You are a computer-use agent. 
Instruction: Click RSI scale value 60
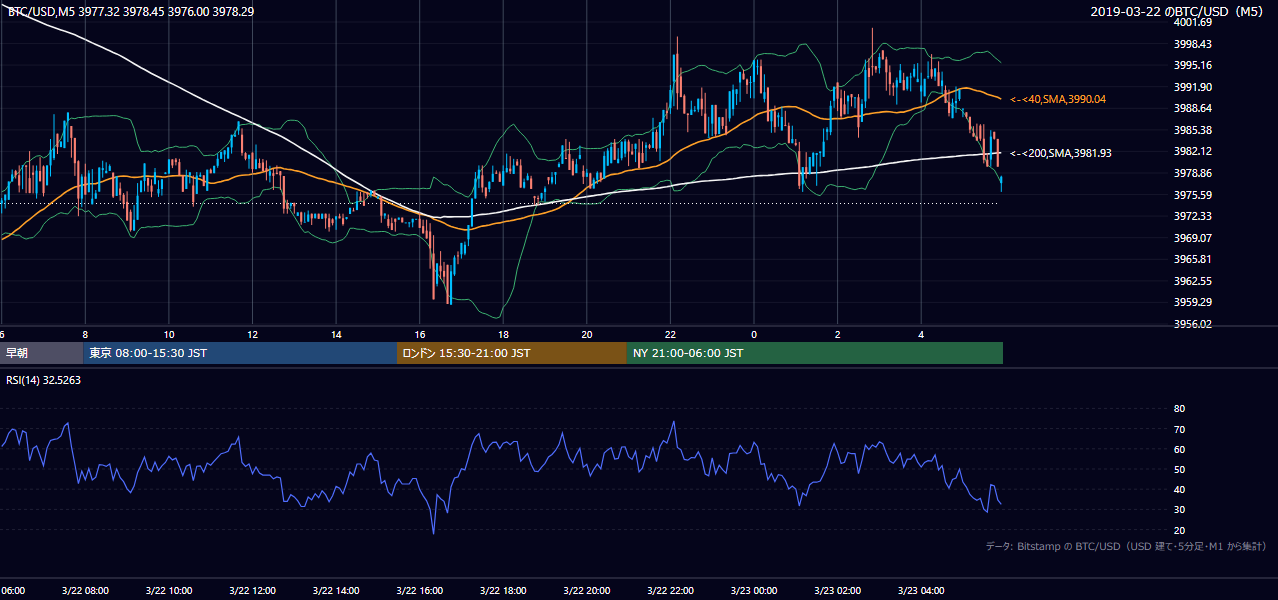click(x=1179, y=449)
